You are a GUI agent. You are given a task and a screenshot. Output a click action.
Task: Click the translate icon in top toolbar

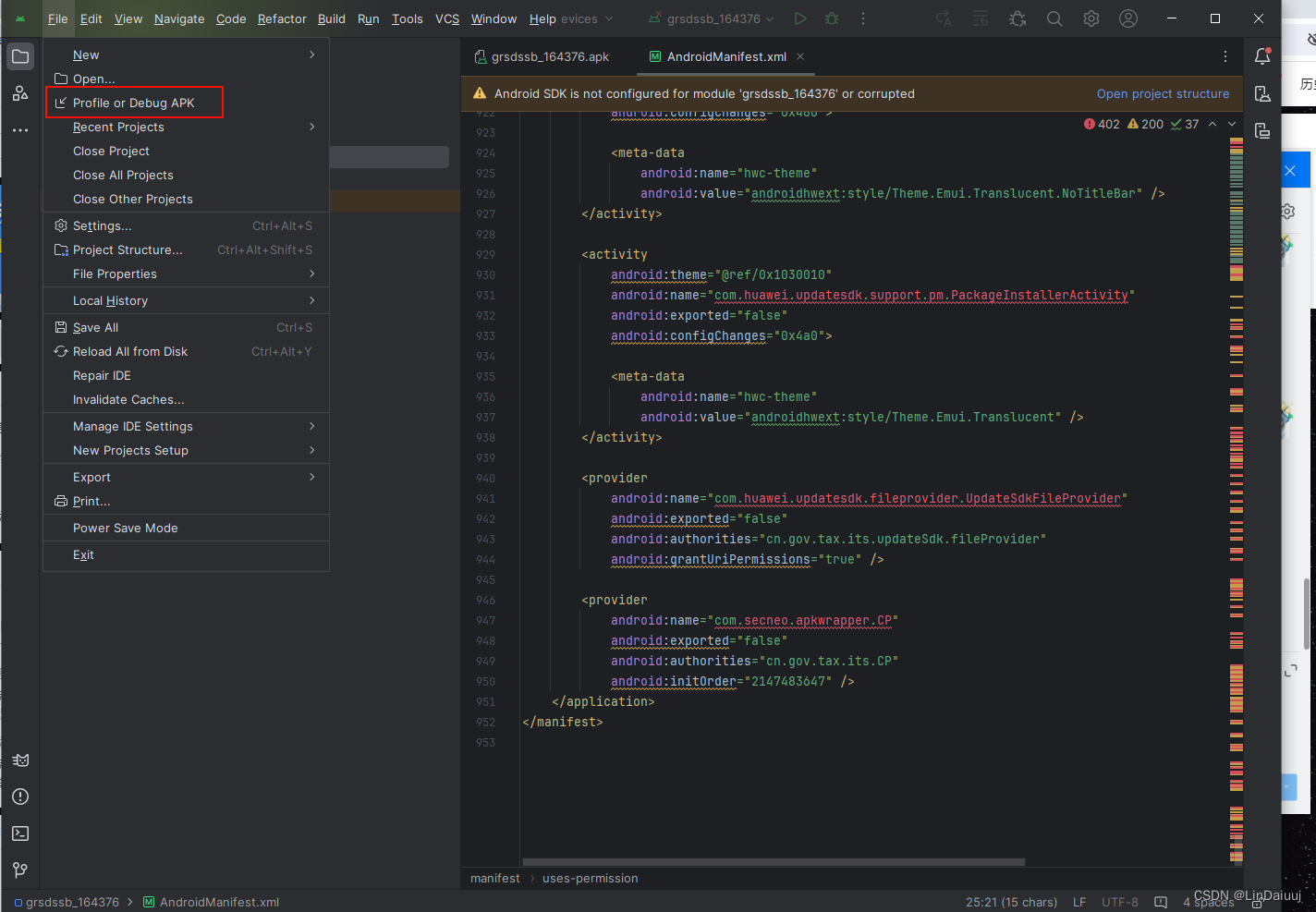(x=944, y=18)
